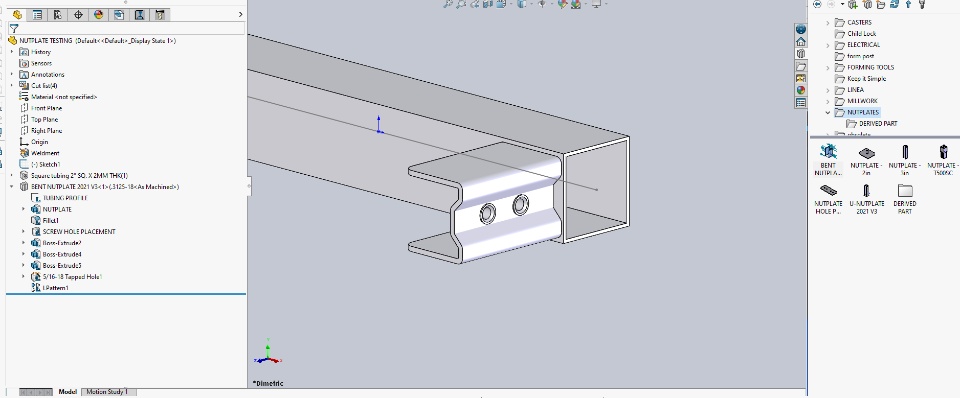960x398 pixels.
Task: Open the DimXpertManager crosshair tab
Action: point(78,15)
